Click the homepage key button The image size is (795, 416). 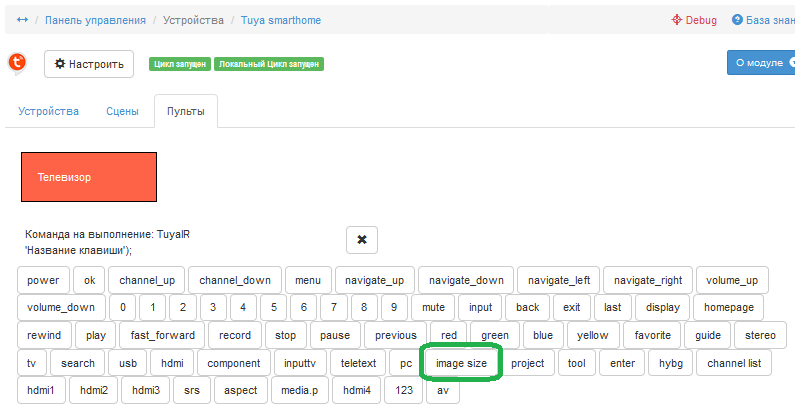pyautogui.click(x=729, y=307)
